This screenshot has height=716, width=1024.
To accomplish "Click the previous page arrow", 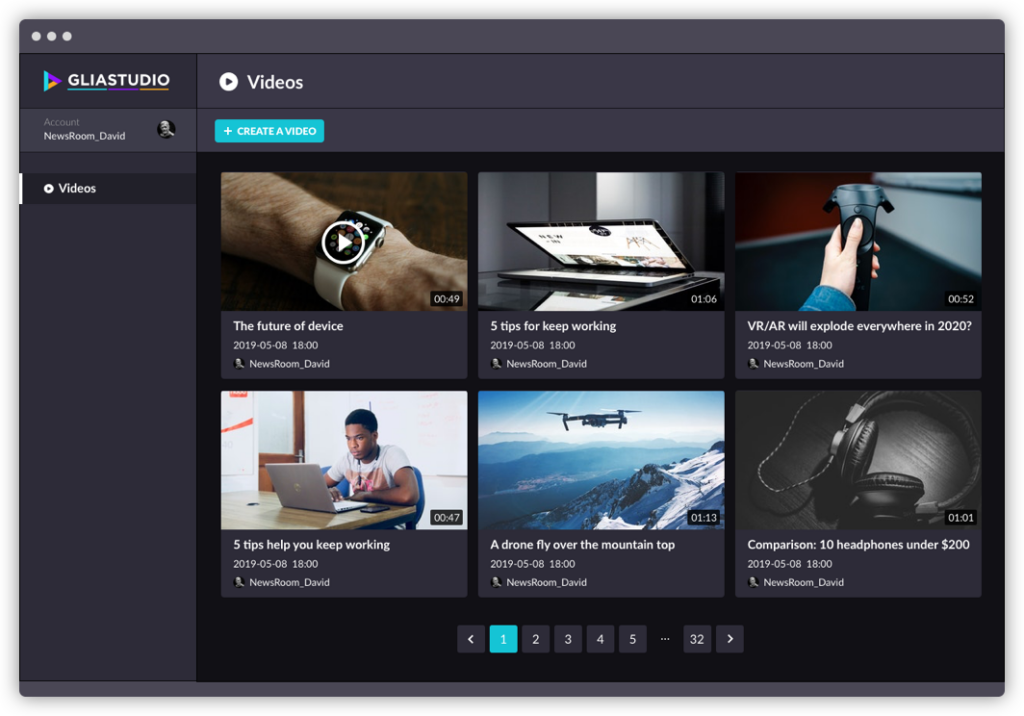I will point(471,638).
